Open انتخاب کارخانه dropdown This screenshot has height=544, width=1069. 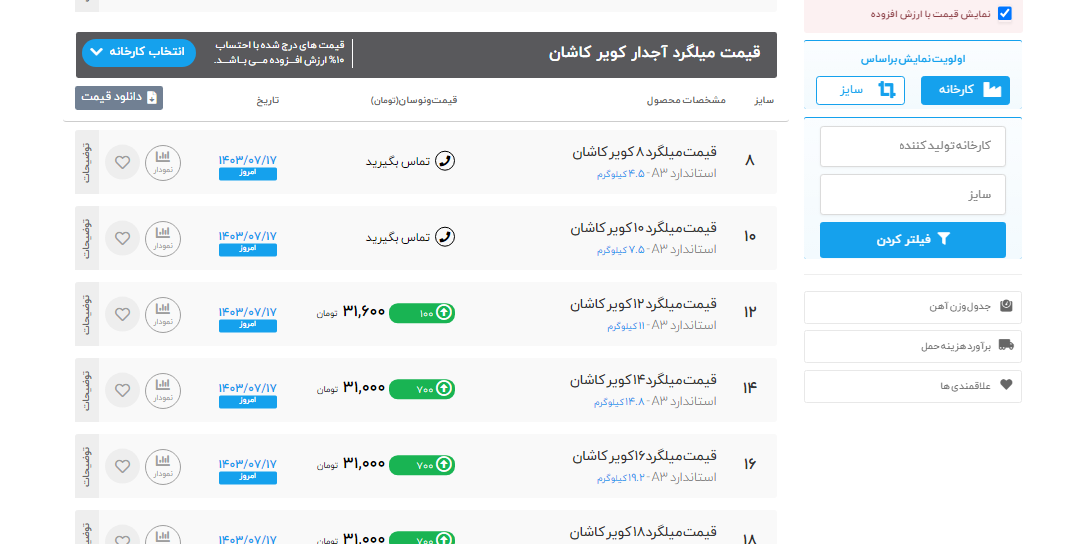point(138,52)
